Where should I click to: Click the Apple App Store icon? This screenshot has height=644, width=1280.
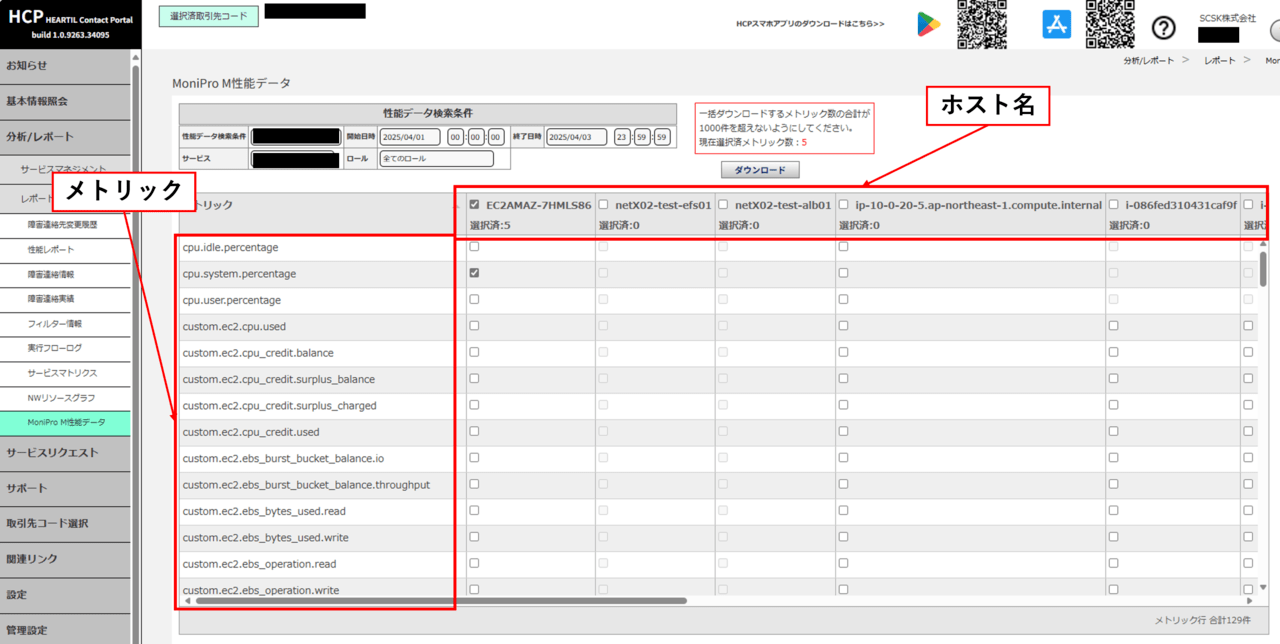(x=1056, y=25)
